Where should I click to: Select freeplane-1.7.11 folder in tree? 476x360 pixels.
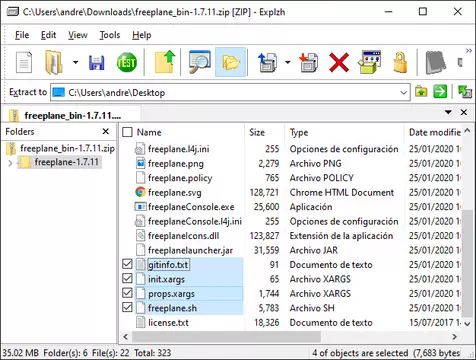tap(60, 162)
